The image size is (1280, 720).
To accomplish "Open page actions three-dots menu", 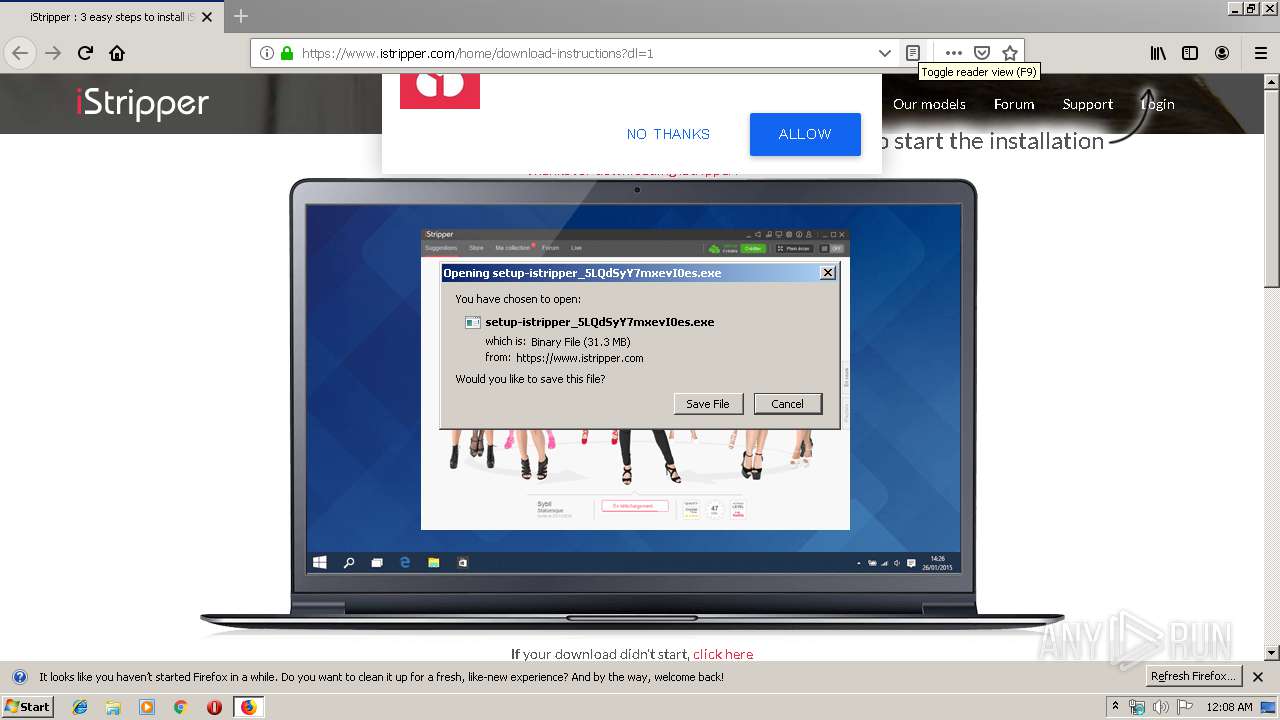I will 954,53.
